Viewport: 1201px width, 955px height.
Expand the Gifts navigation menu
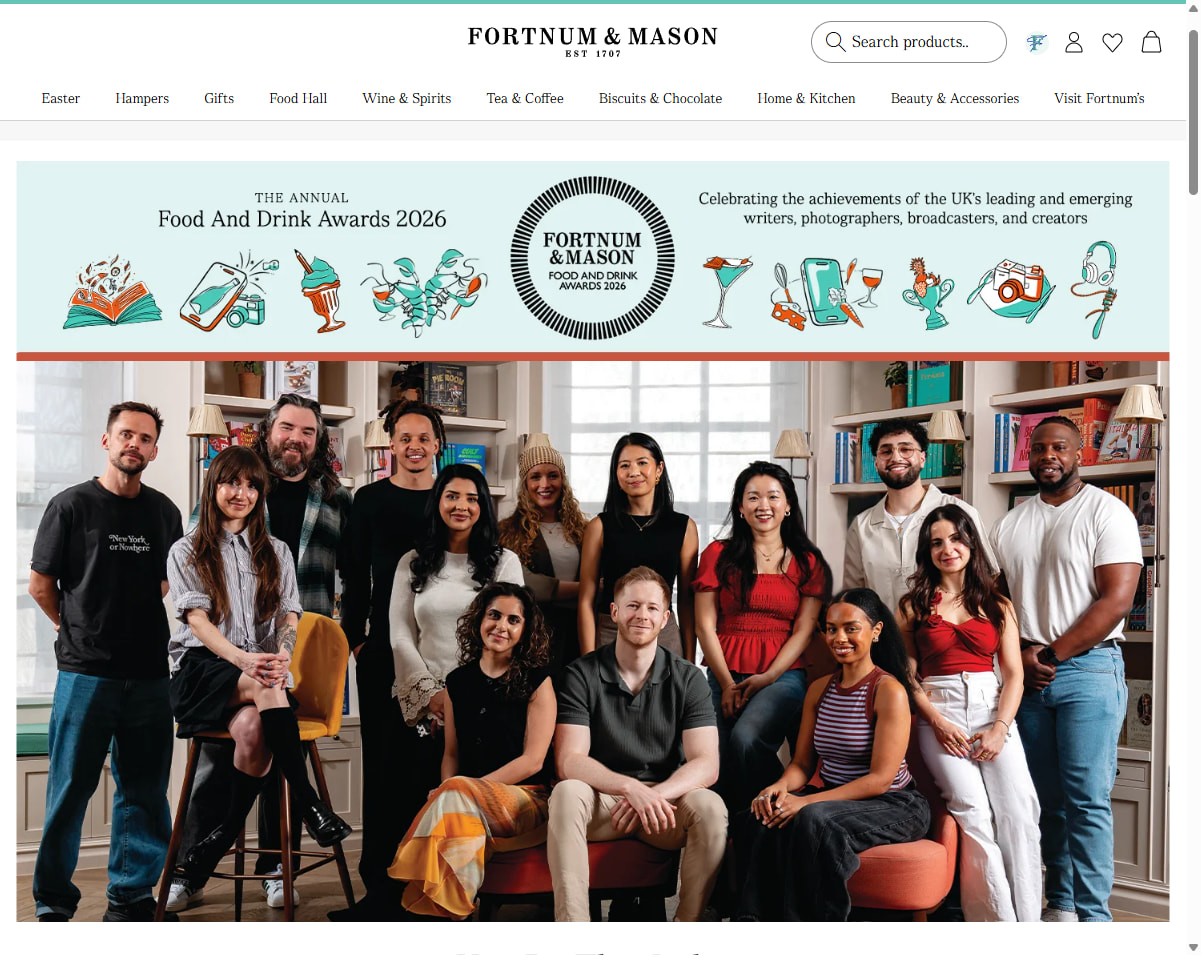tap(219, 98)
